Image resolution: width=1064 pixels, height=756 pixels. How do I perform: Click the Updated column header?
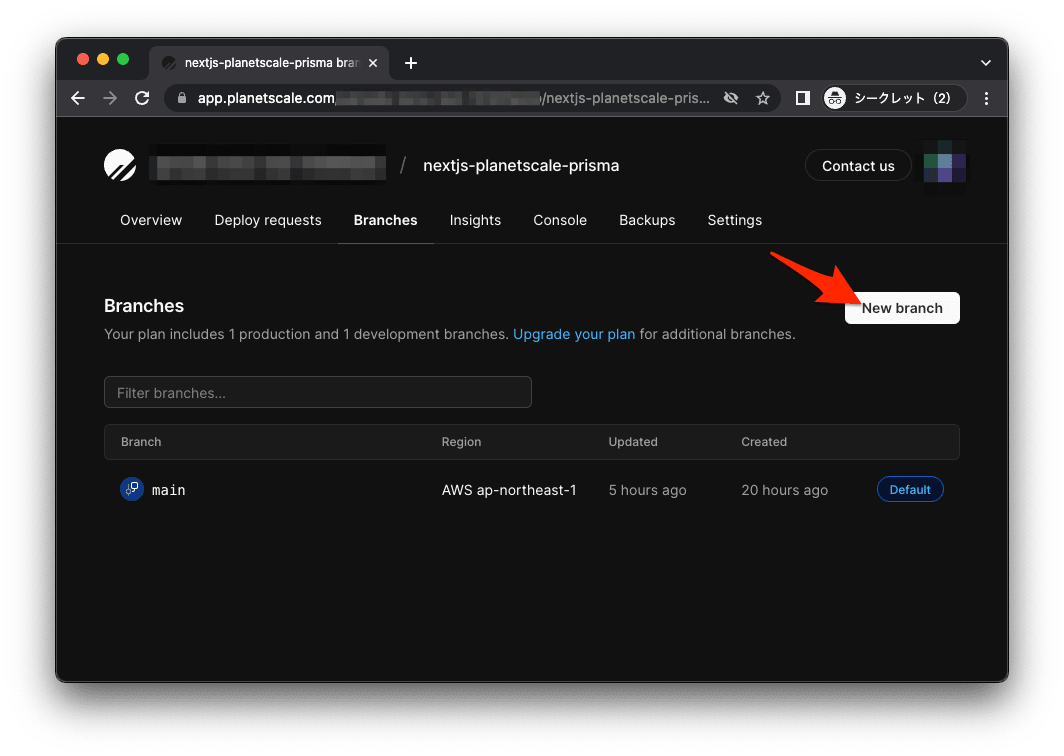[x=633, y=442]
